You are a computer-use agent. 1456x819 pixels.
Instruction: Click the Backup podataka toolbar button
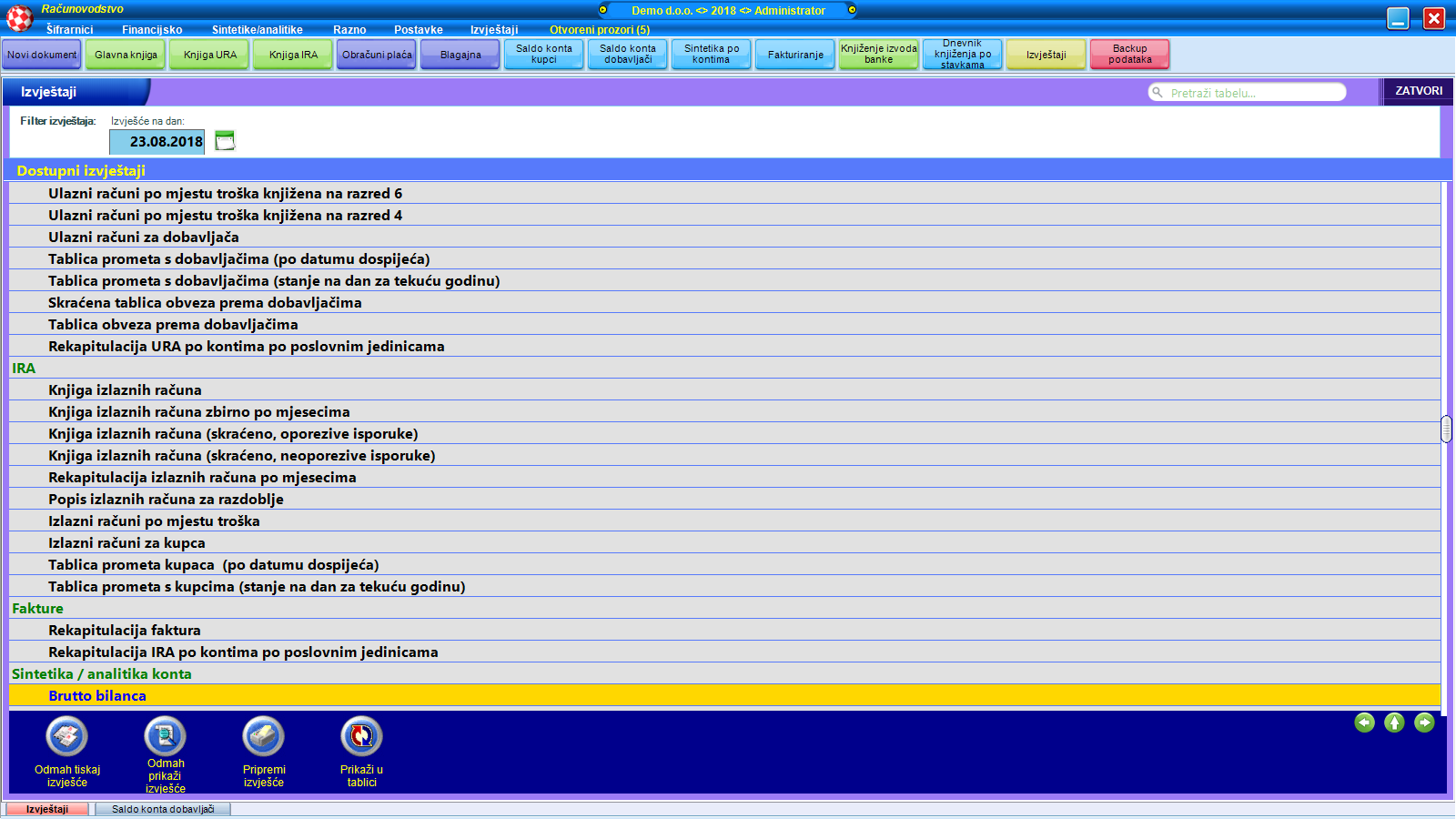point(1129,55)
